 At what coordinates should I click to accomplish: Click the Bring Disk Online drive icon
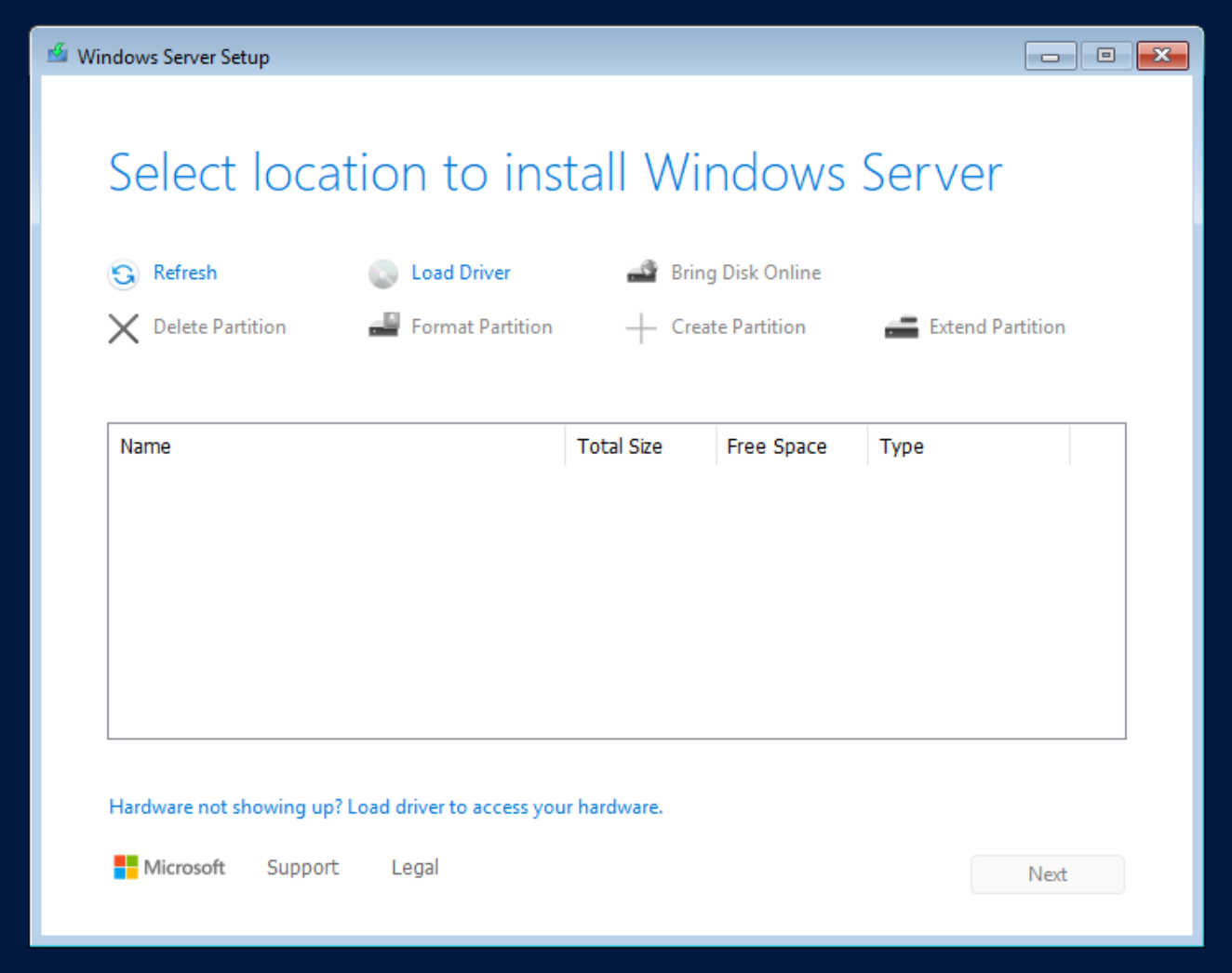click(642, 272)
